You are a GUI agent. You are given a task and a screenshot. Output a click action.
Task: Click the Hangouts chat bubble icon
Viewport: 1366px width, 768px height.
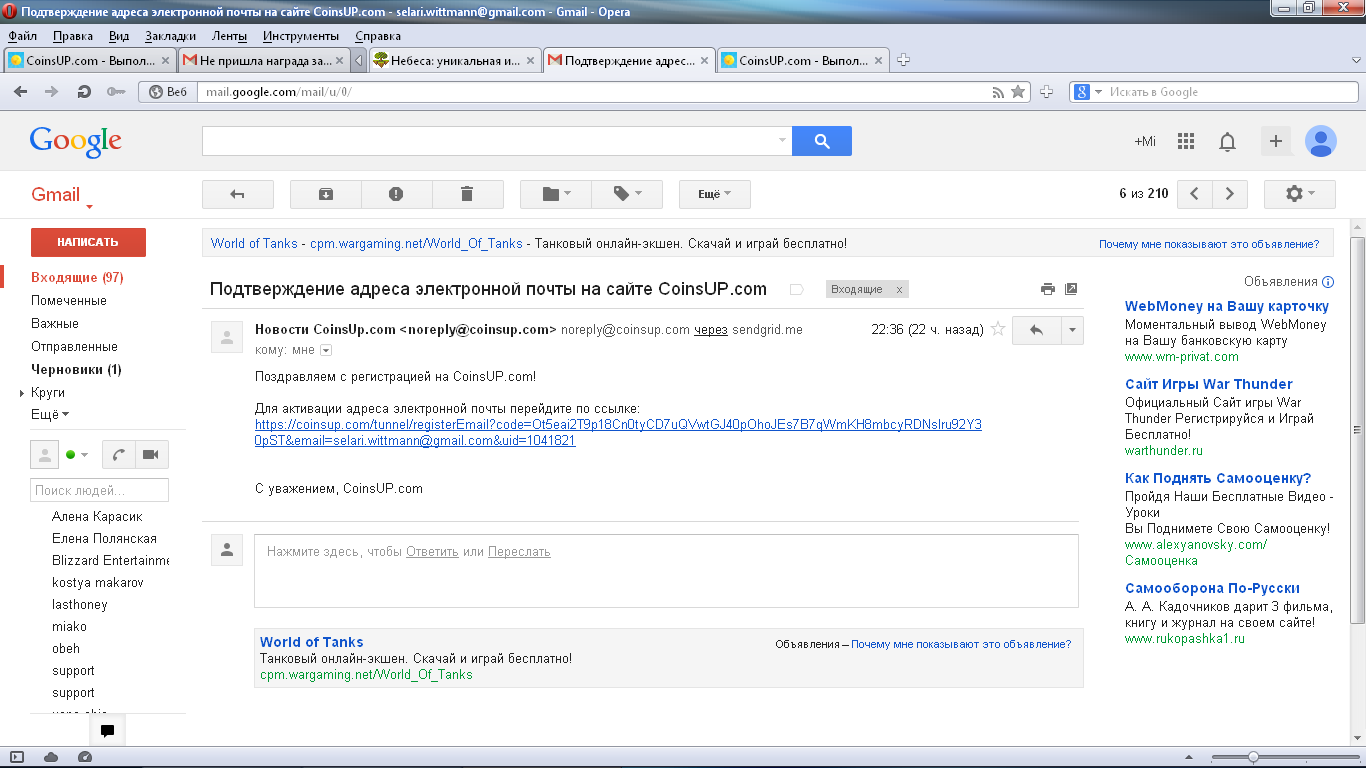[x=107, y=731]
